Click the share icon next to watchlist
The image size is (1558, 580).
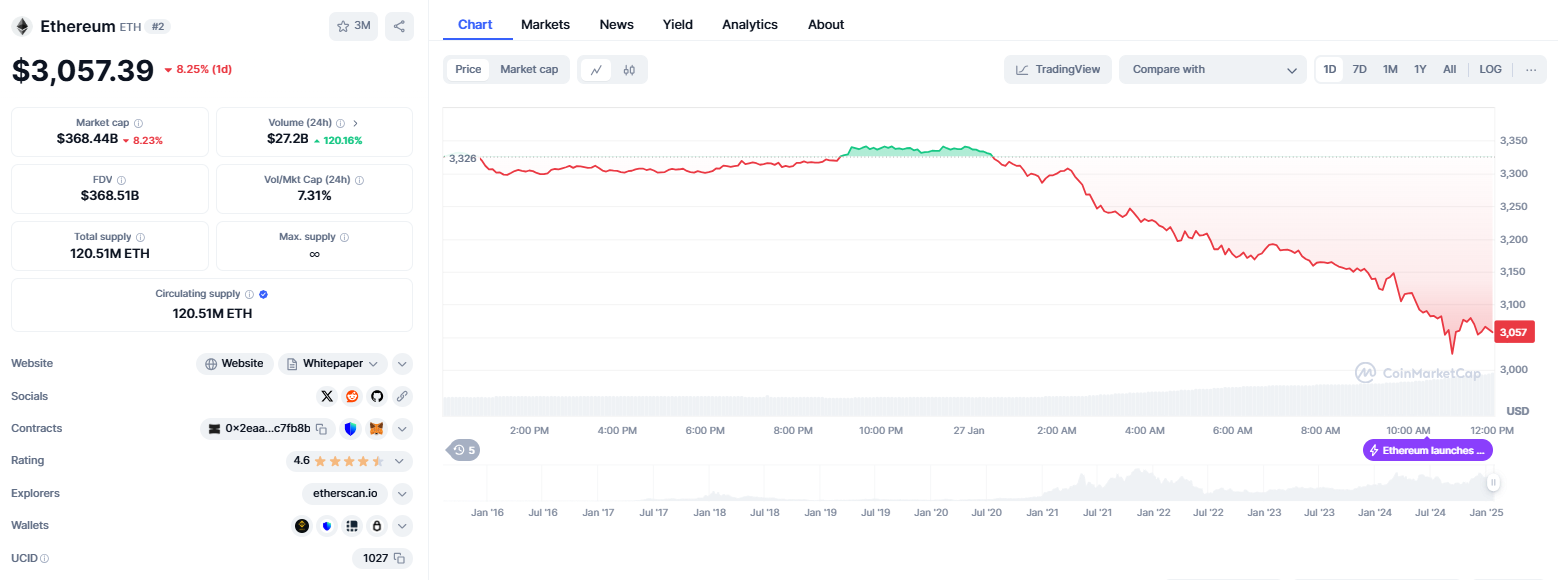point(399,26)
